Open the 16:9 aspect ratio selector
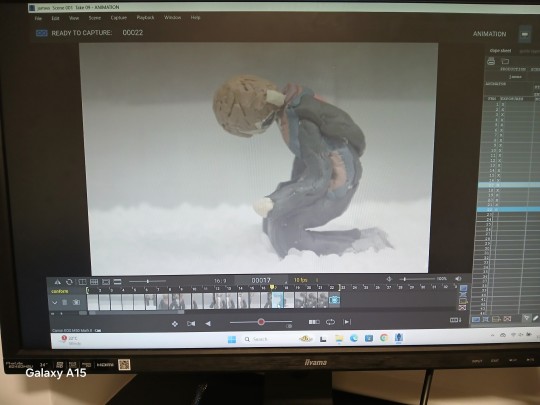This screenshot has width=540, height=405. pos(220,281)
